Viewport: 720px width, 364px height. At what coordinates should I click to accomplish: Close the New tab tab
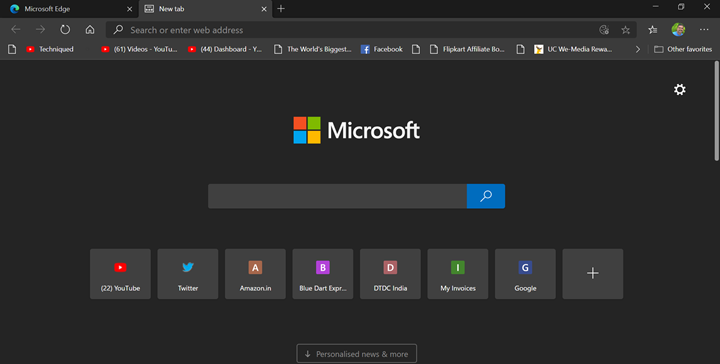point(264,9)
